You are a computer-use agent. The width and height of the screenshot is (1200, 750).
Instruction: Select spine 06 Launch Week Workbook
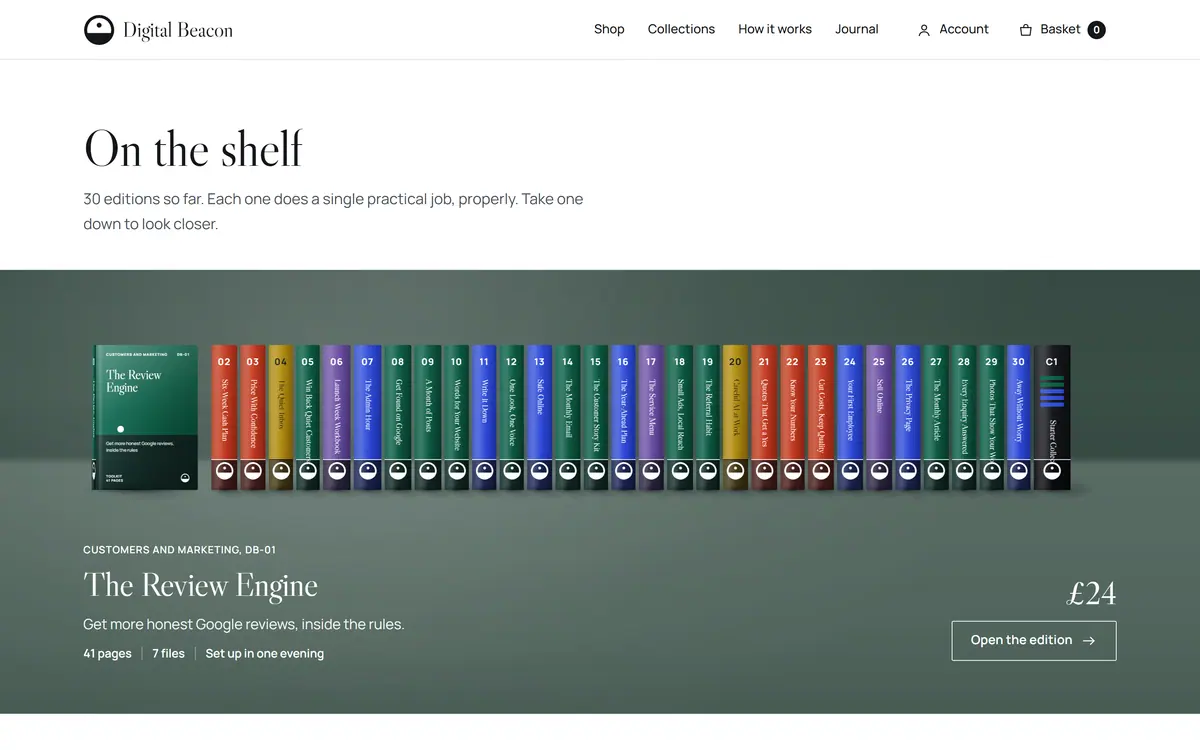(x=336, y=418)
